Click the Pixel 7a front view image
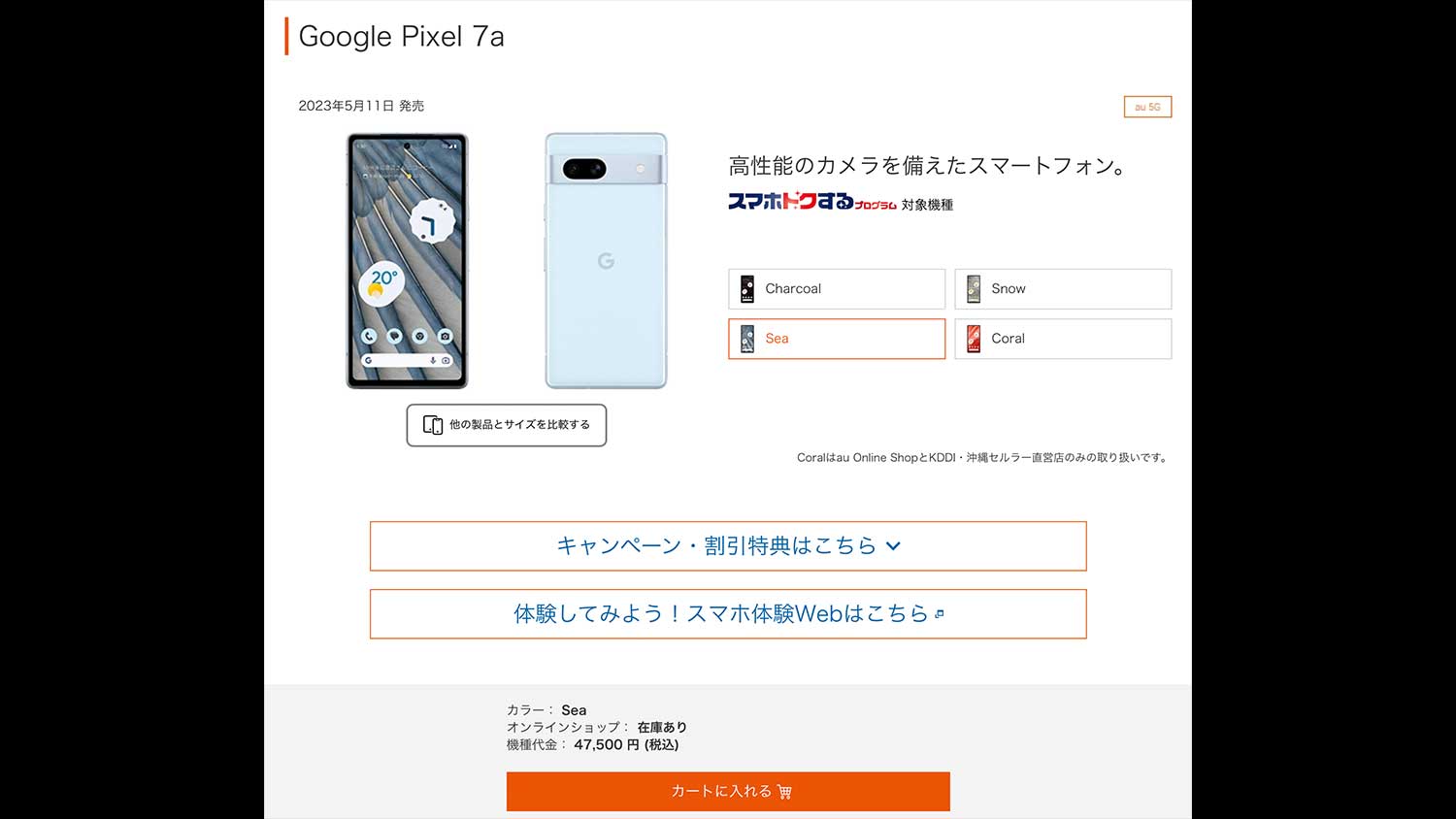The image size is (1456, 819). coord(408,261)
